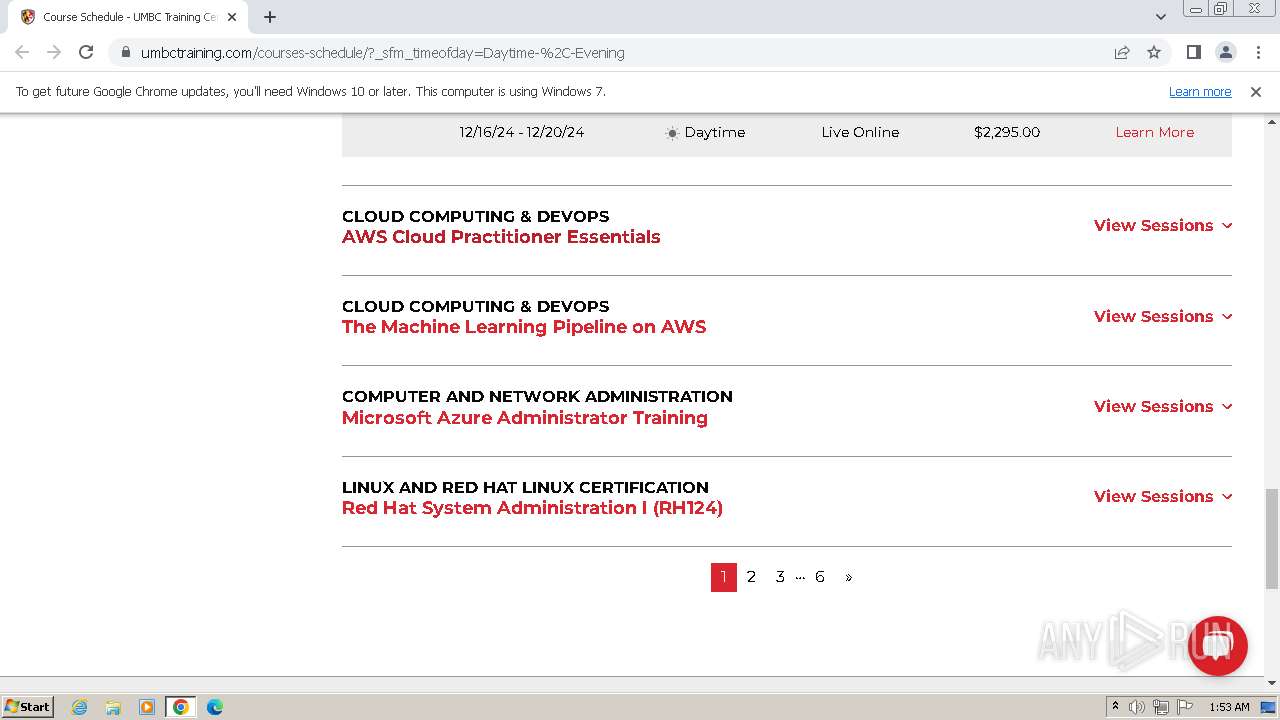Image resolution: width=1280 pixels, height=720 pixels.
Task: Open the Chrome profile menu
Action: (1225, 52)
